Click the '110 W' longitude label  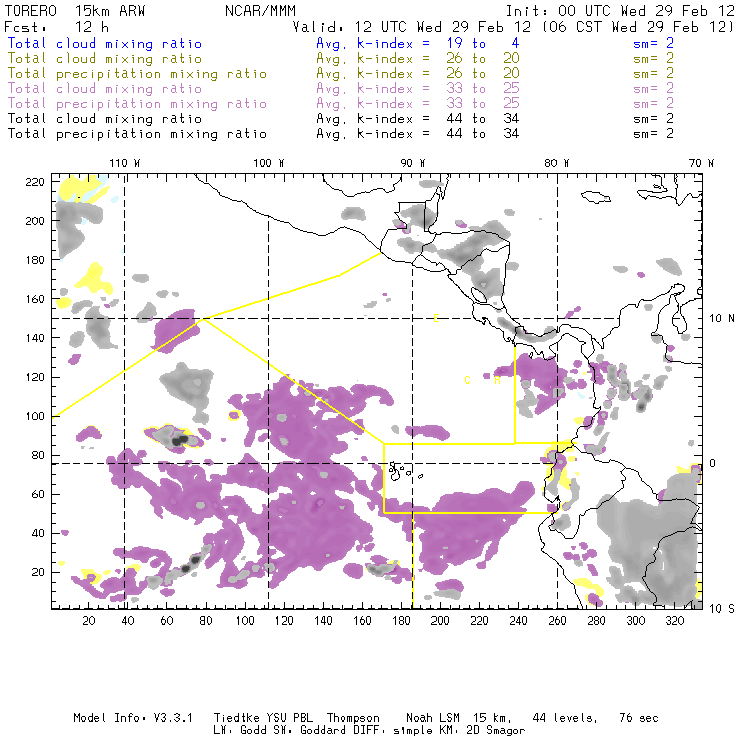(x=125, y=163)
